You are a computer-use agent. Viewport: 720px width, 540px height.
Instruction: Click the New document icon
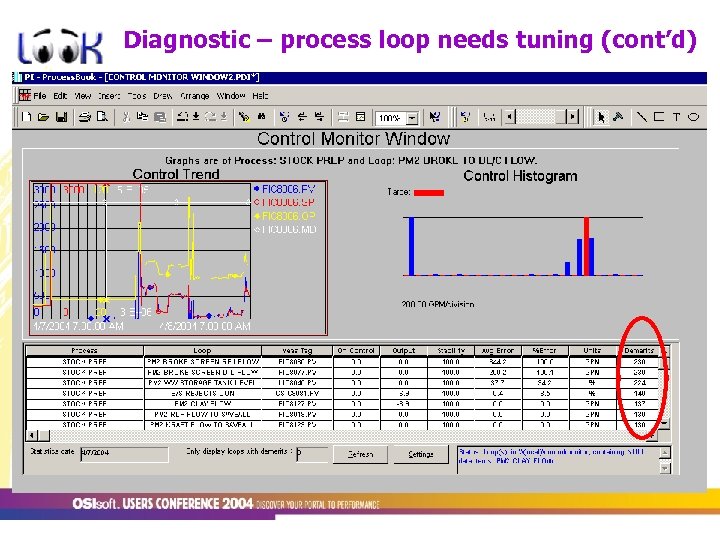click(26, 117)
